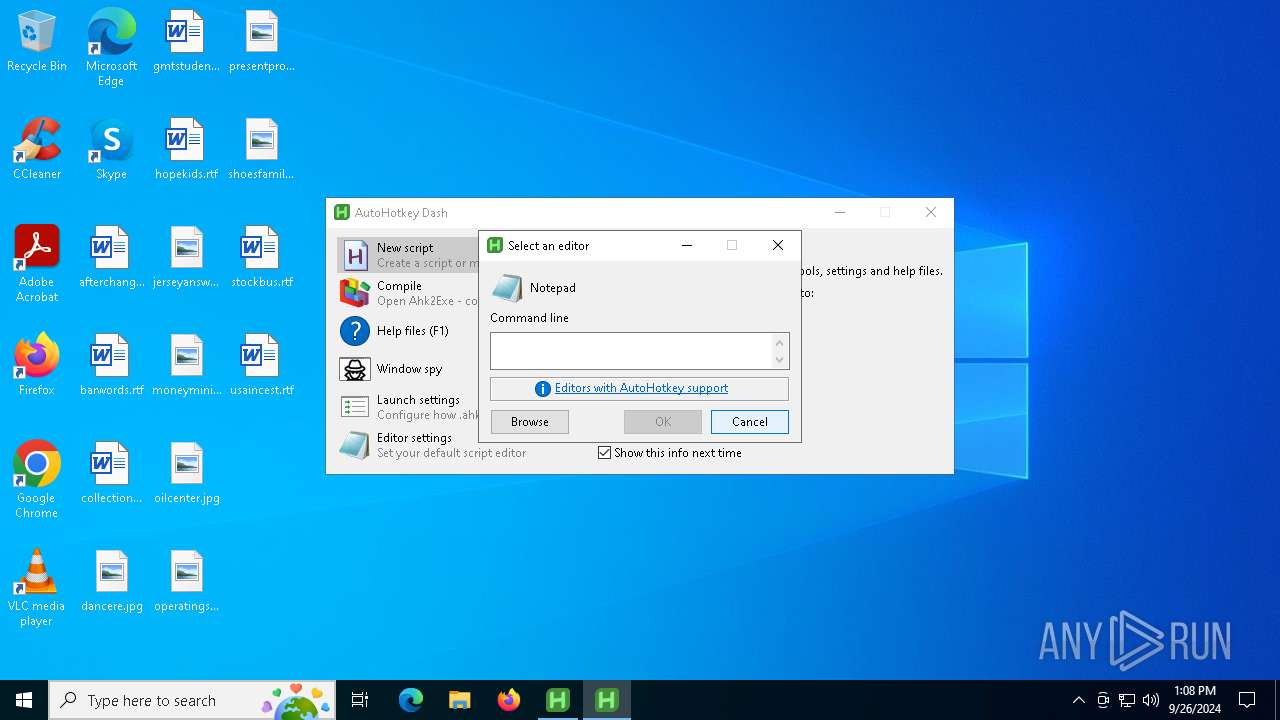Select Google Chrome desktop shortcut
The width and height of the screenshot is (1280, 720).
37,480
